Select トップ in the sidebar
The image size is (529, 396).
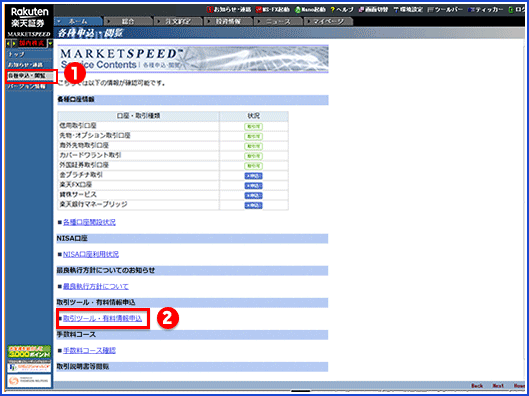tap(29, 54)
